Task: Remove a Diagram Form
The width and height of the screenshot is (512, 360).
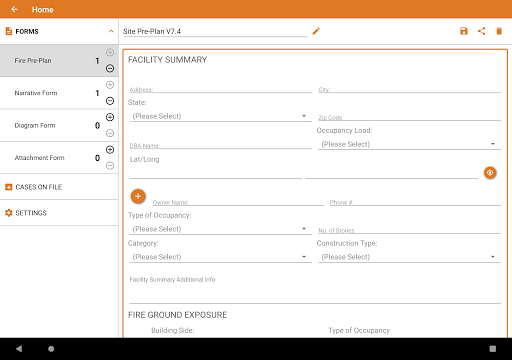Action: [x=110, y=133]
